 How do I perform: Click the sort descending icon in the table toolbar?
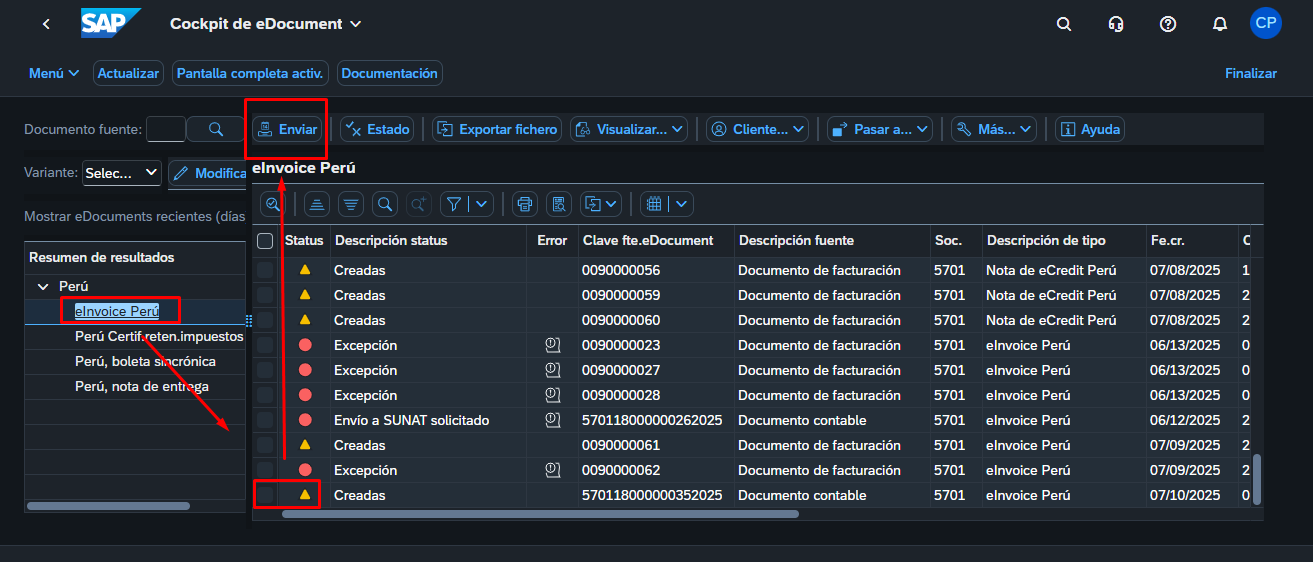point(351,204)
